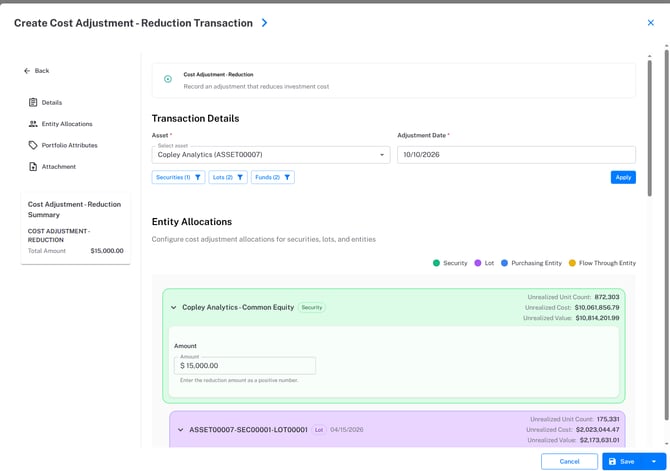Click the Cancel button
Viewport: 670px width, 471px height.
(569, 461)
